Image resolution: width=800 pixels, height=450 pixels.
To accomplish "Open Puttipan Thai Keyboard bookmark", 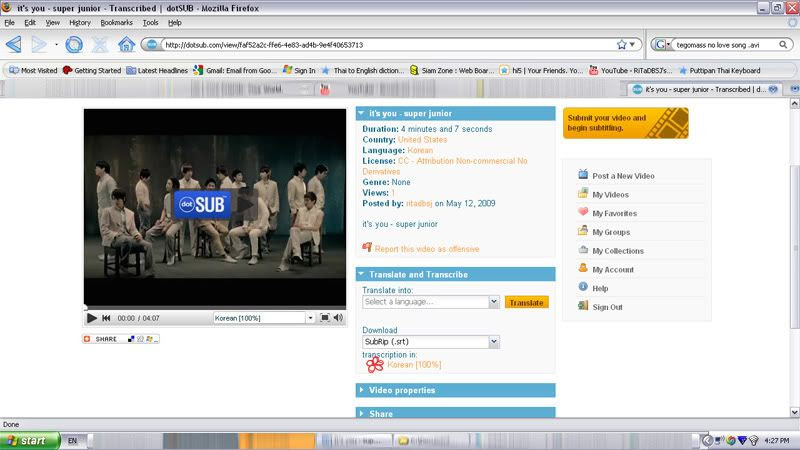I will pyautogui.click(x=719, y=70).
